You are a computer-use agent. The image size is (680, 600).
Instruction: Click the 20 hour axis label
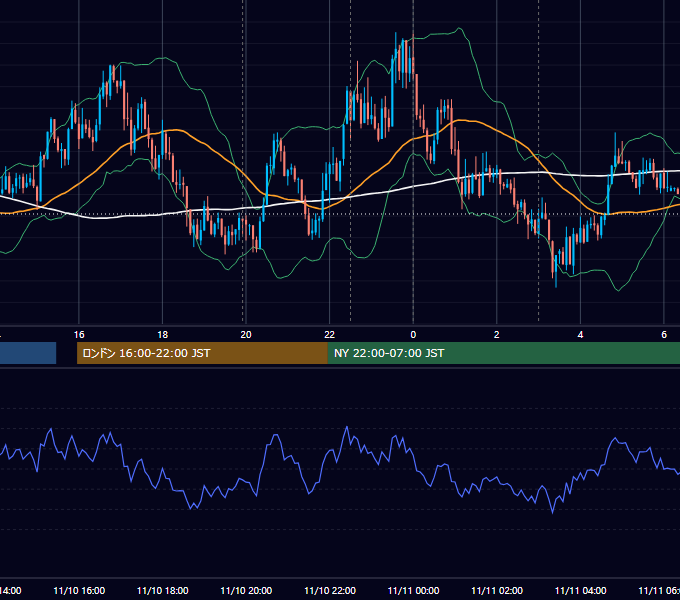[x=246, y=335]
